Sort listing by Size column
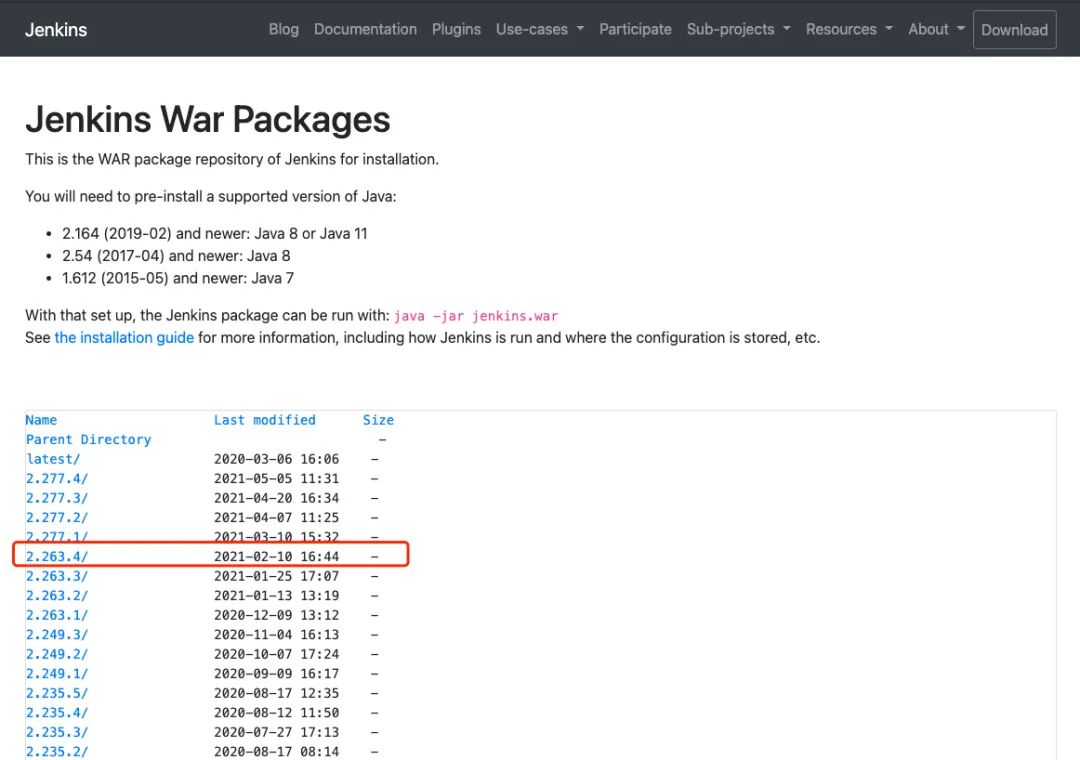Image resolution: width=1080 pixels, height=760 pixels. pos(378,420)
